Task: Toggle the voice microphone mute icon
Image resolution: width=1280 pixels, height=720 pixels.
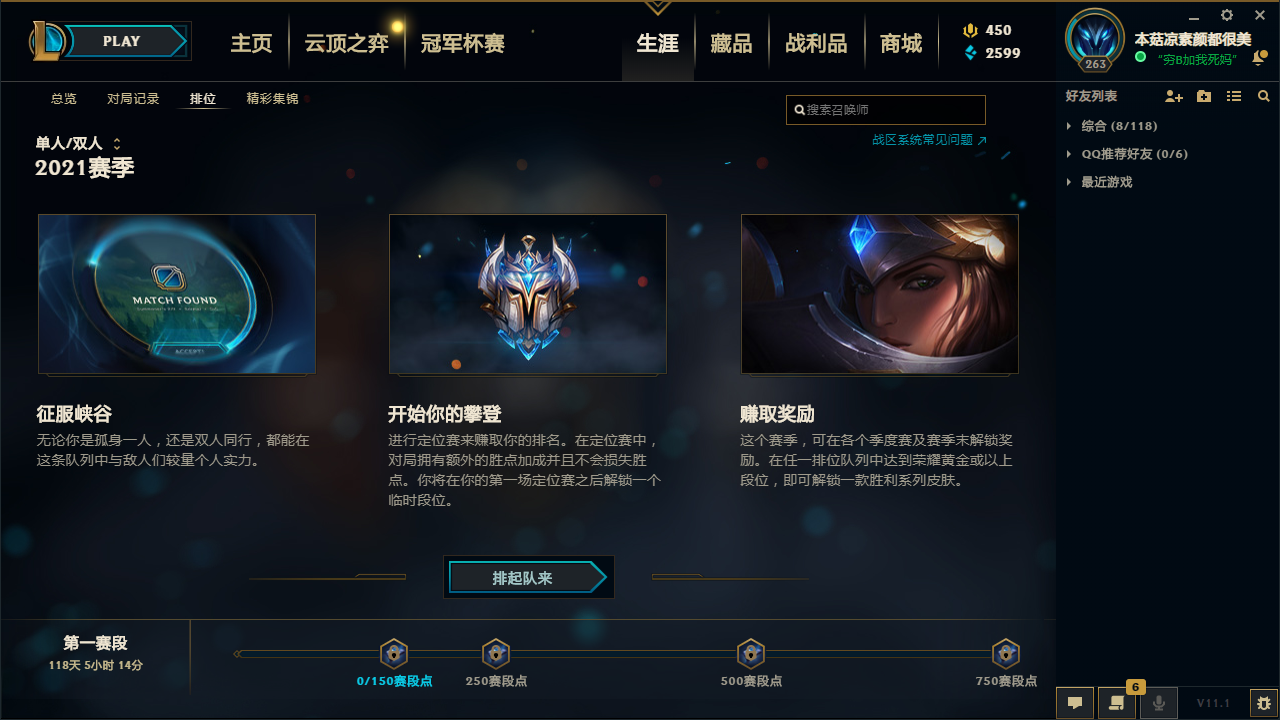Action: coord(1159,703)
